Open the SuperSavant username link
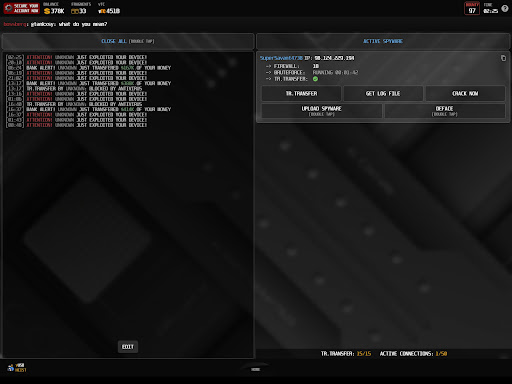 [281, 58]
